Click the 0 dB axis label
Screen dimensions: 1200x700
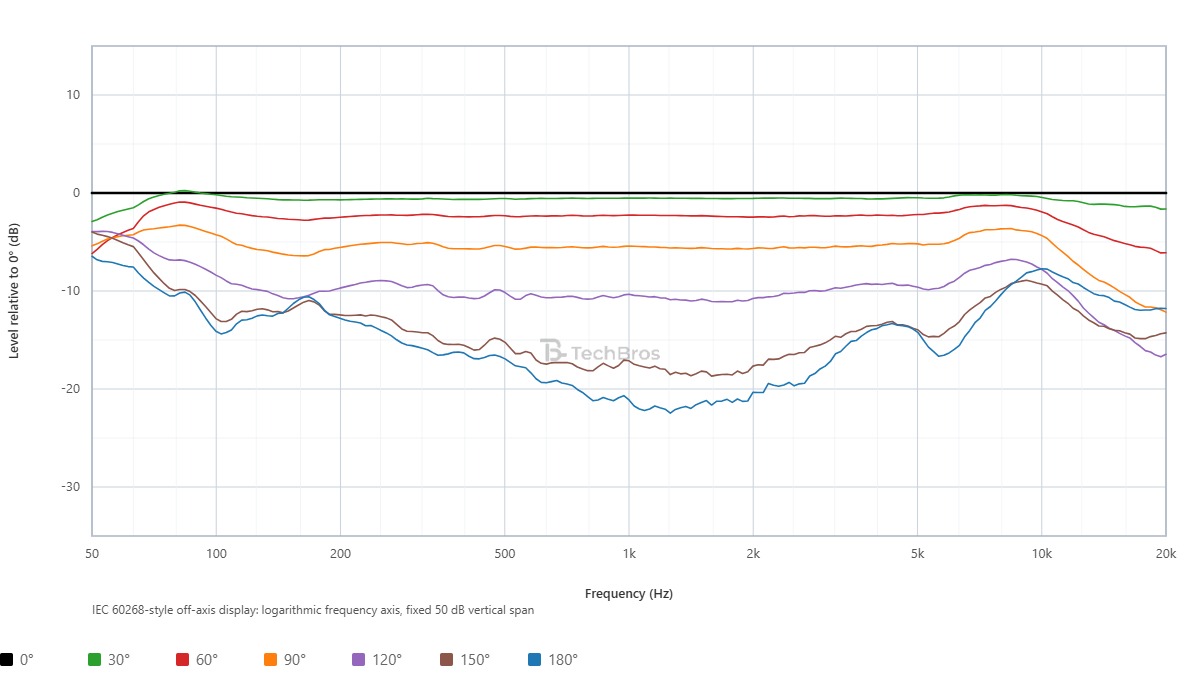(76, 193)
